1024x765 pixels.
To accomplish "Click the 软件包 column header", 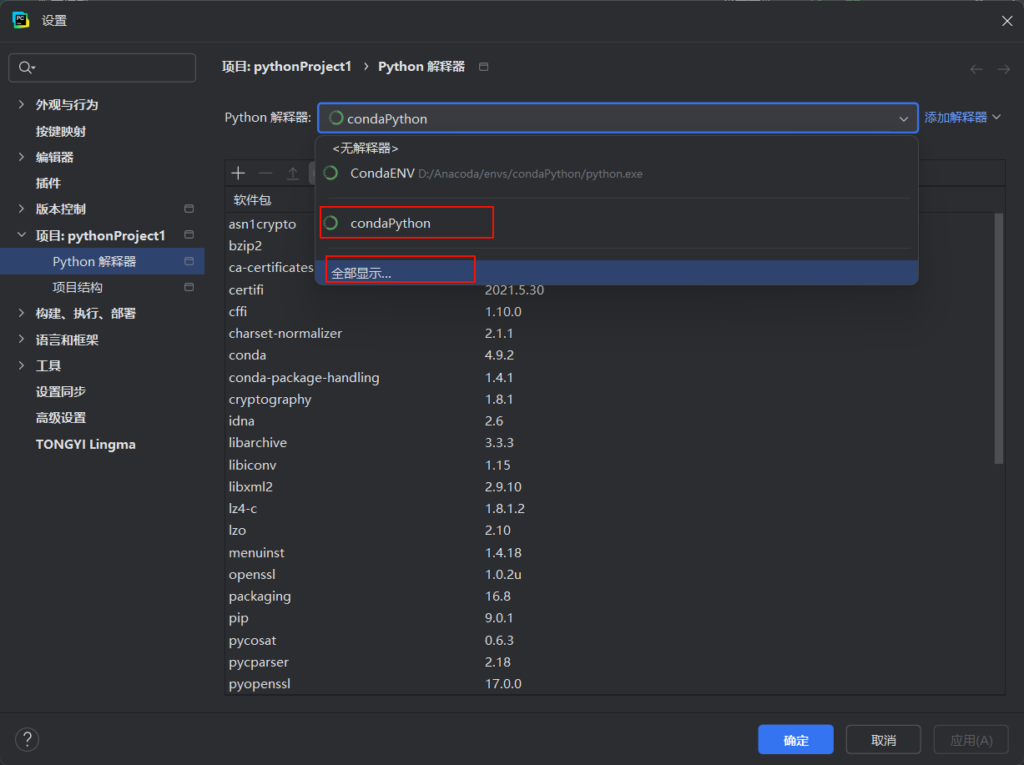I will tap(252, 200).
